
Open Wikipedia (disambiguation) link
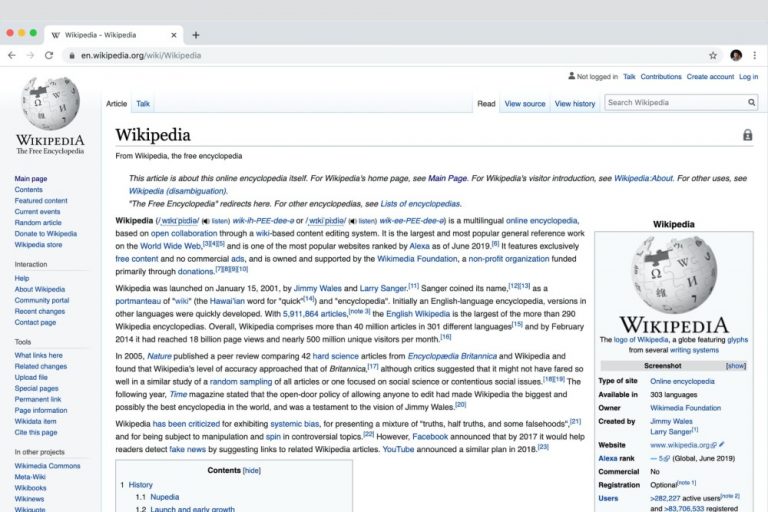(178, 191)
